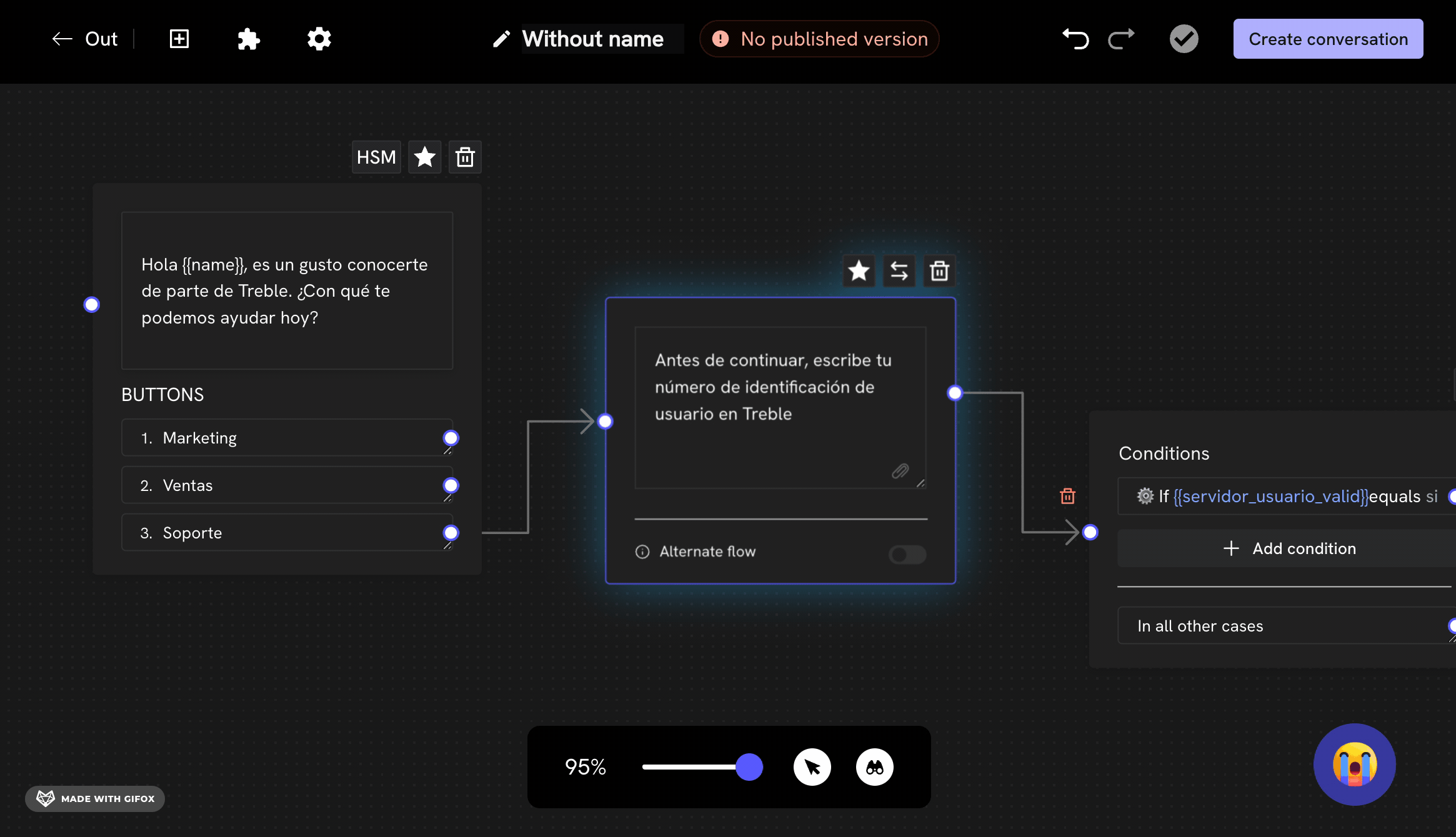Image resolution: width=1456 pixels, height=837 pixels.
Task: Click the Out back button
Action: point(85,39)
